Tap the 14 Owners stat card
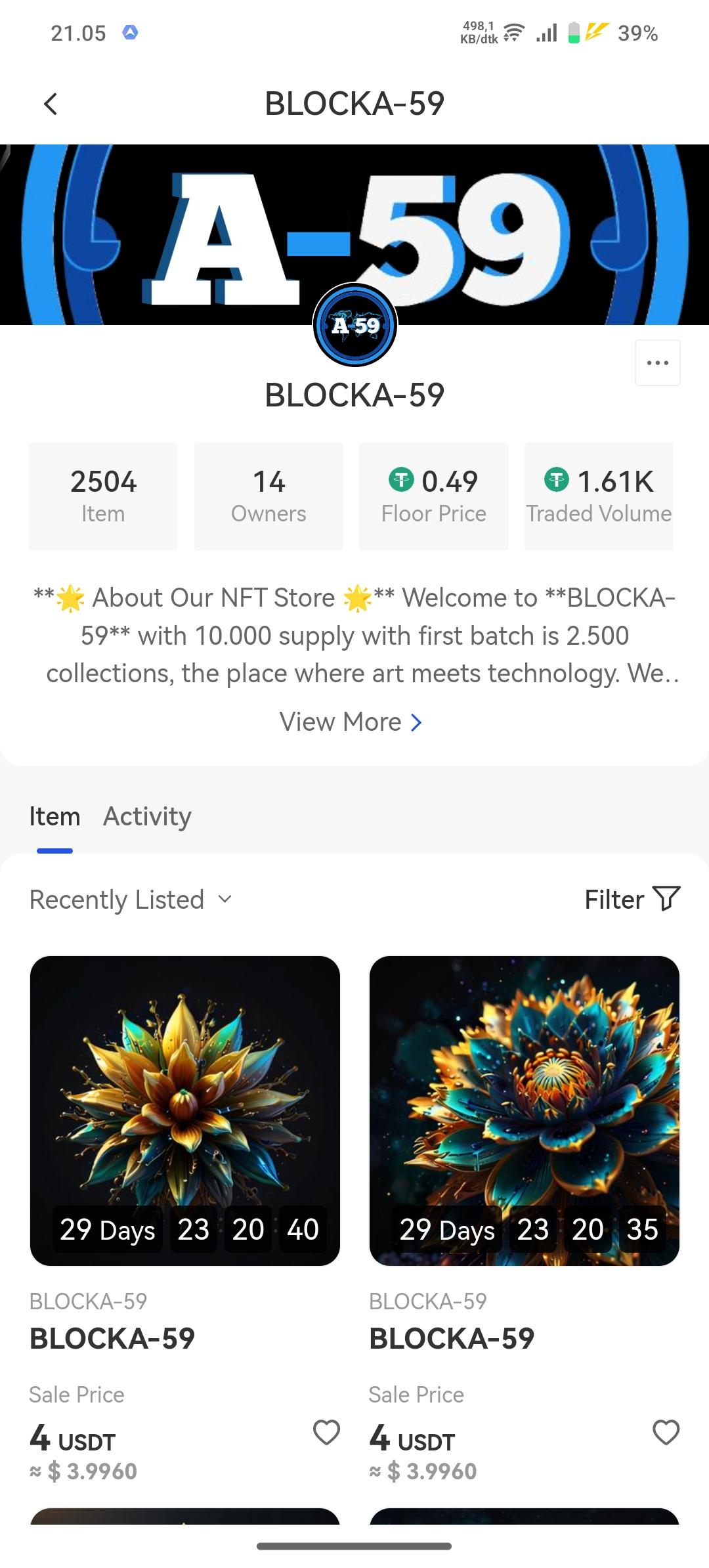This screenshot has width=709, height=1568. (269, 496)
